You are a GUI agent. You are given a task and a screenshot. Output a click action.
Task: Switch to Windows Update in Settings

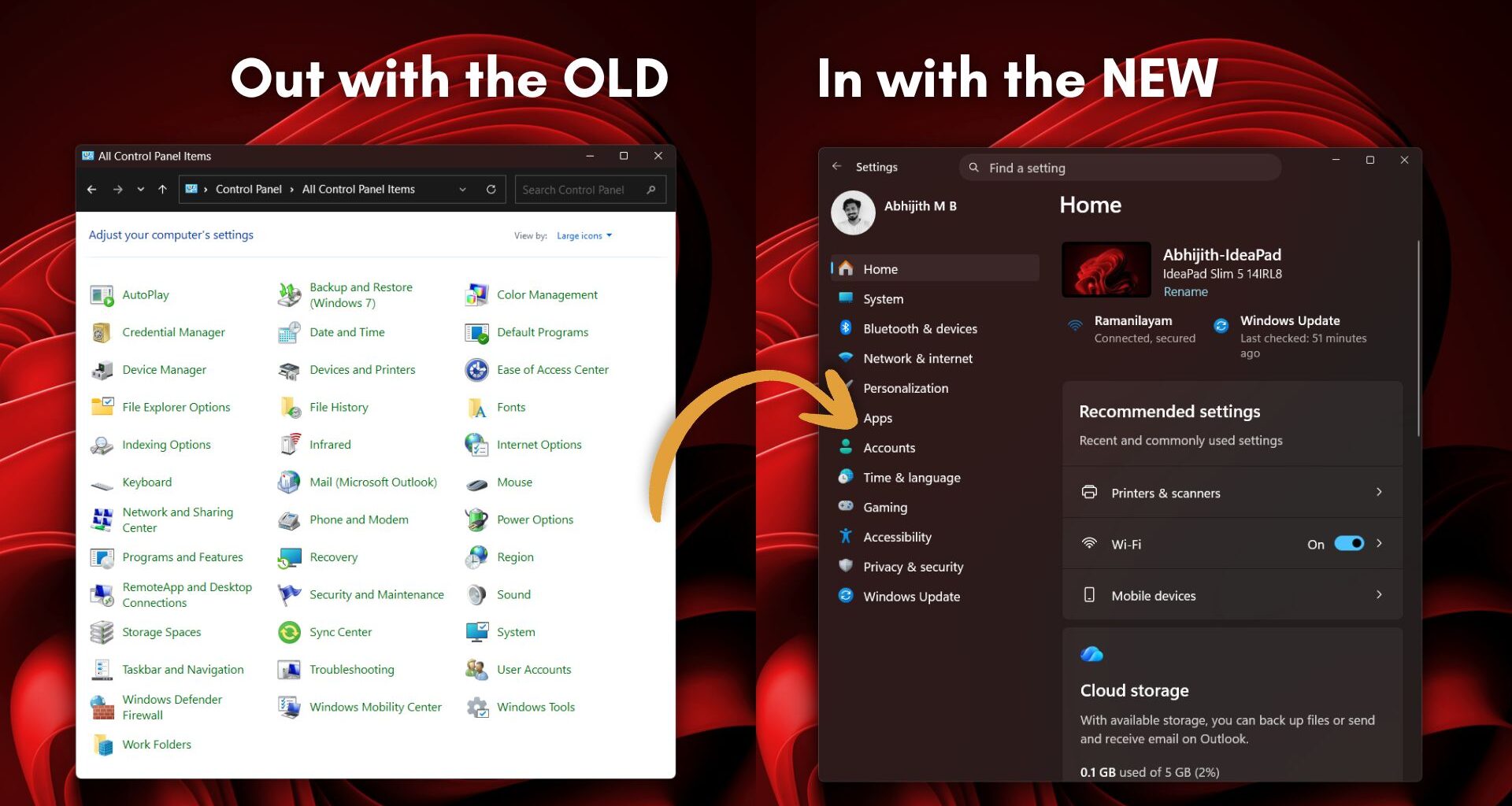pyautogui.click(x=911, y=596)
